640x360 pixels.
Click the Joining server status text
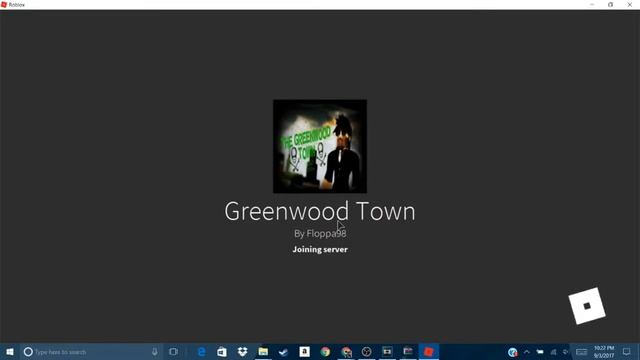pos(320,249)
